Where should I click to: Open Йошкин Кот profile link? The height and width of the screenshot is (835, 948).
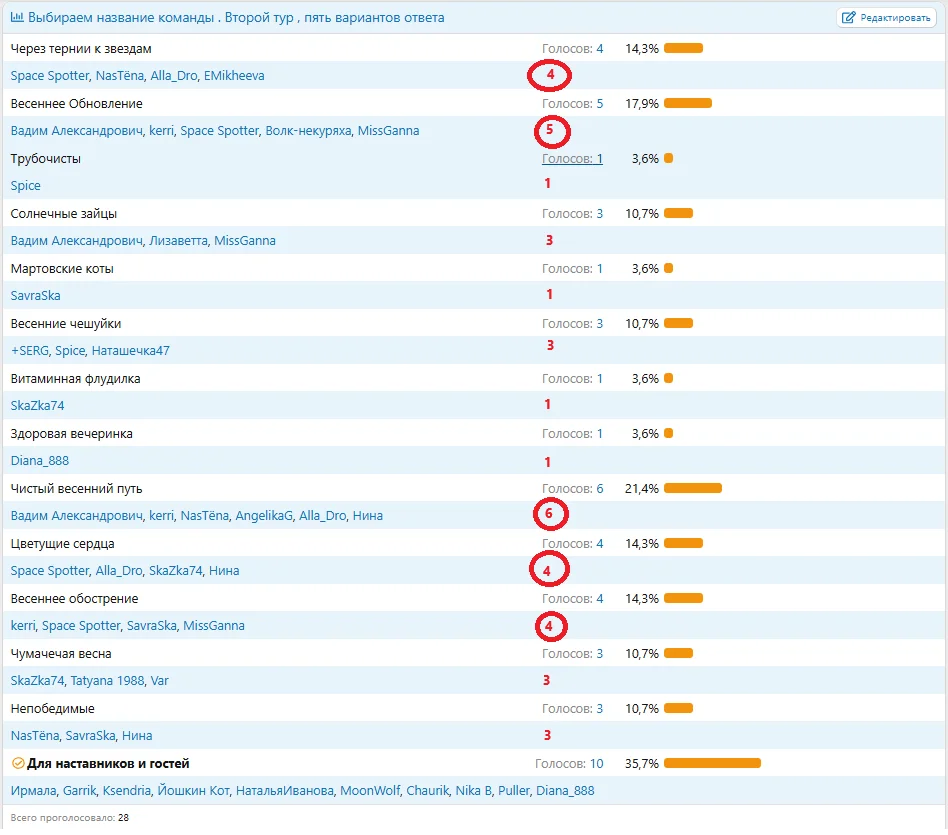point(193,791)
